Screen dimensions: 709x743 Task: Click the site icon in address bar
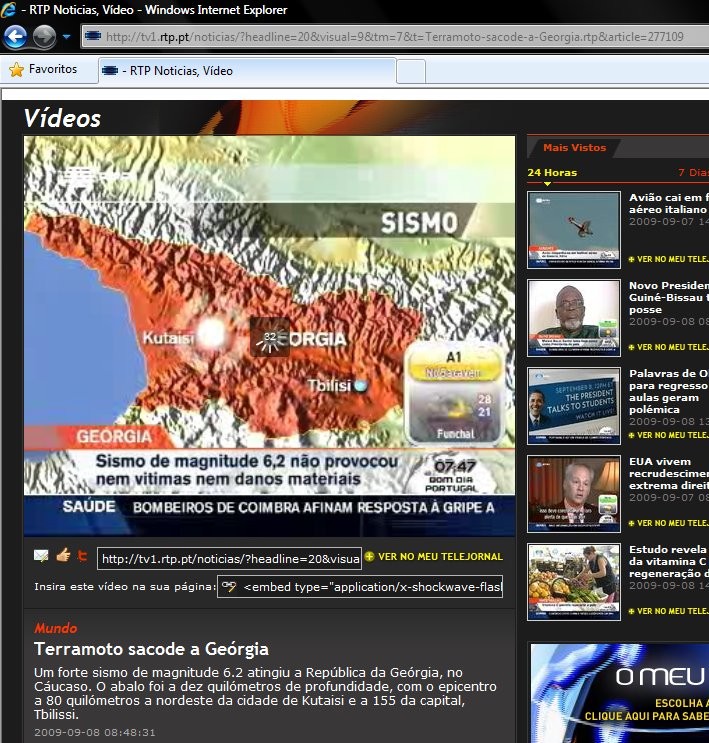point(93,36)
